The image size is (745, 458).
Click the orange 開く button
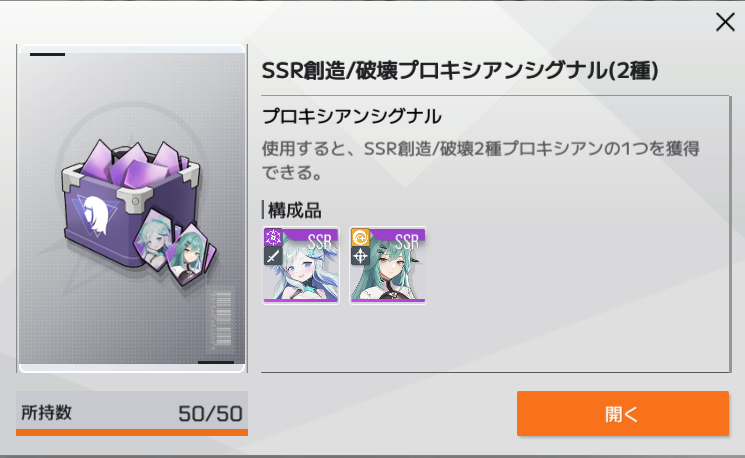click(x=622, y=413)
